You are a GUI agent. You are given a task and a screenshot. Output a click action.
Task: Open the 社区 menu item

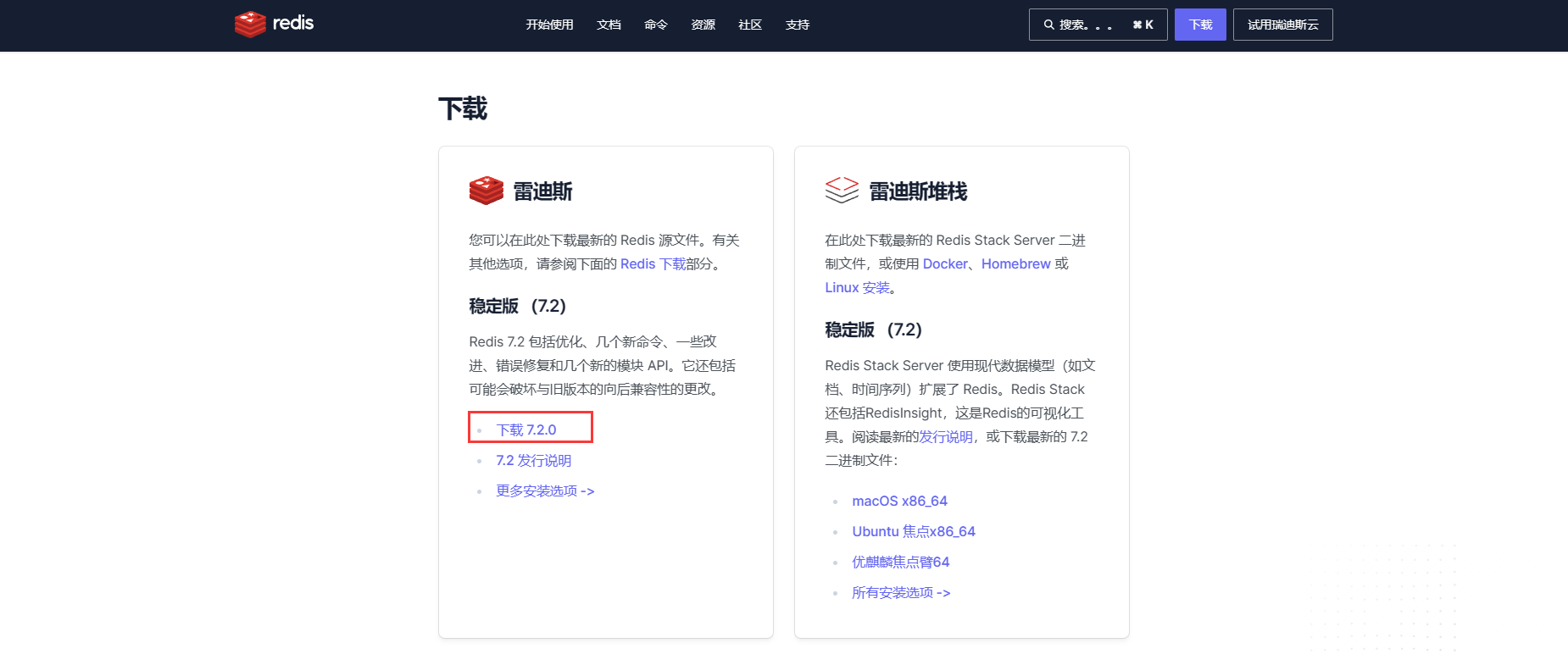(x=750, y=25)
